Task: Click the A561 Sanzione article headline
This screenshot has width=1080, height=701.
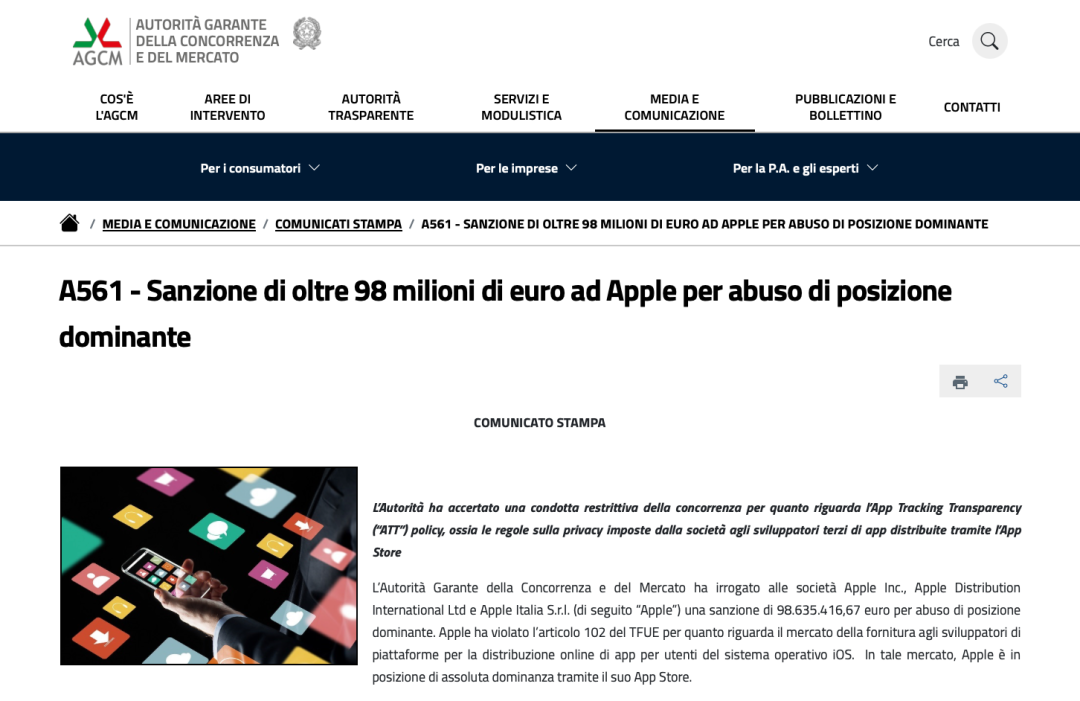Action: coord(505,314)
